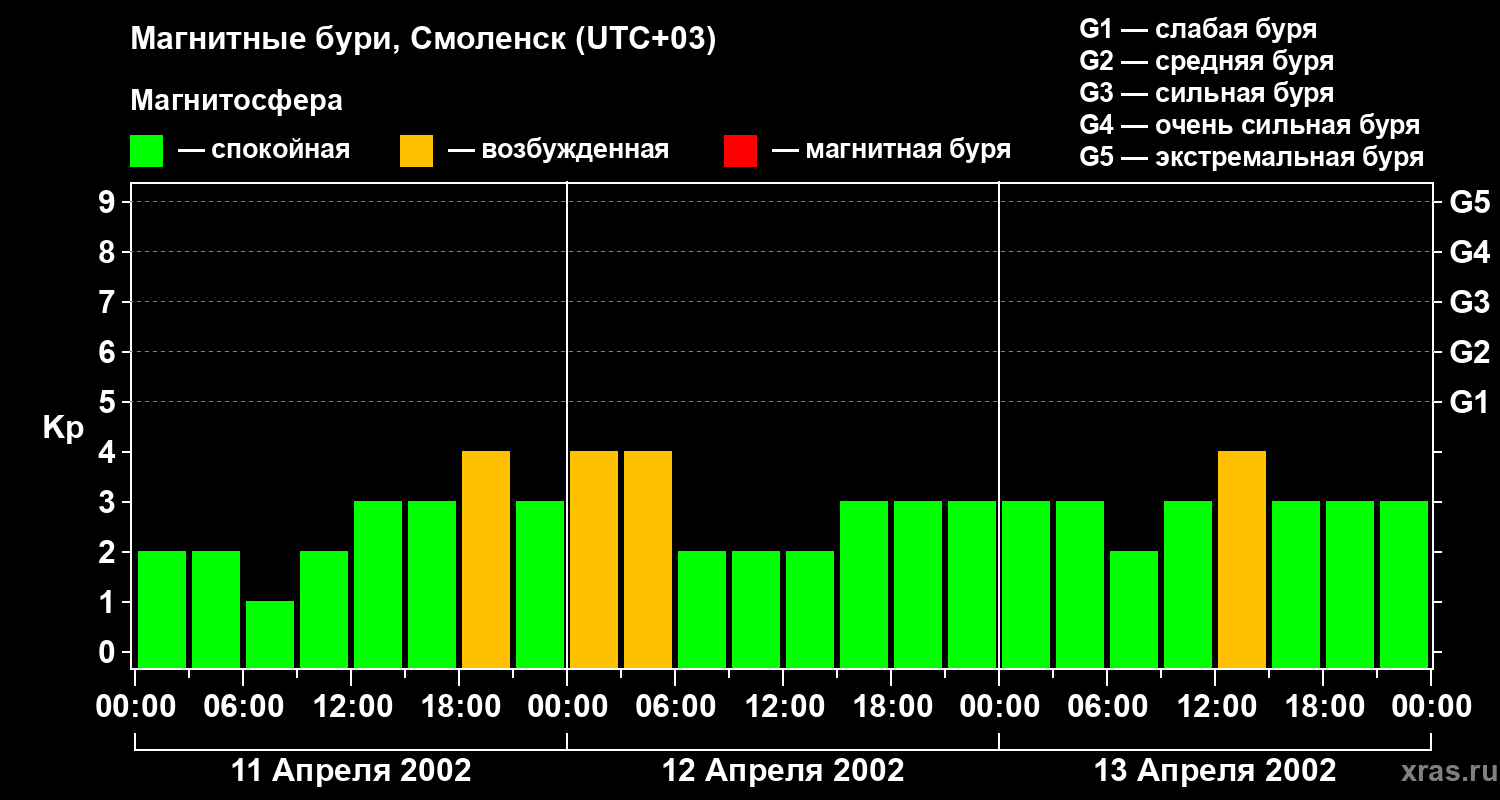
Task: Click the G5 label on right axis
Action: 1469,202
